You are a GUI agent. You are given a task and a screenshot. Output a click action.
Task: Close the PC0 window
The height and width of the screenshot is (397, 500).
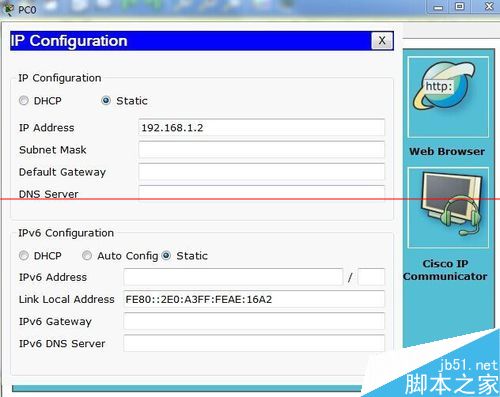(489, 7)
